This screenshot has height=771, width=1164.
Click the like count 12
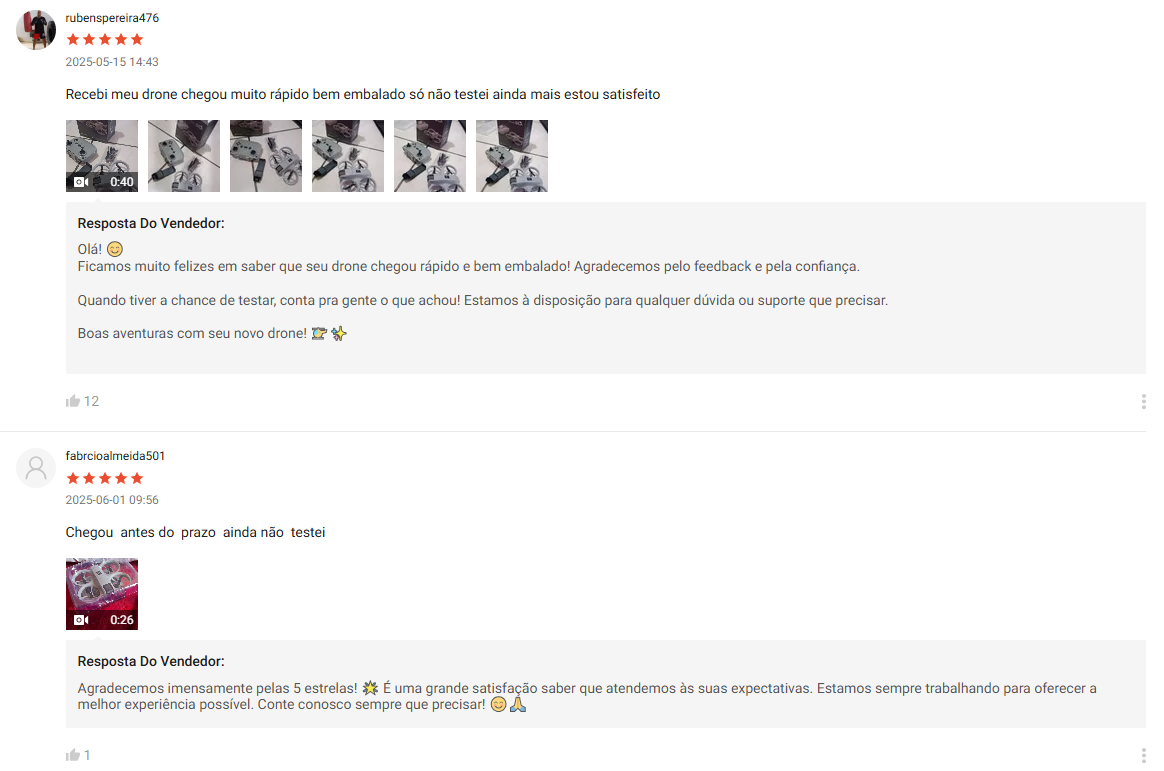tap(91, 401)
